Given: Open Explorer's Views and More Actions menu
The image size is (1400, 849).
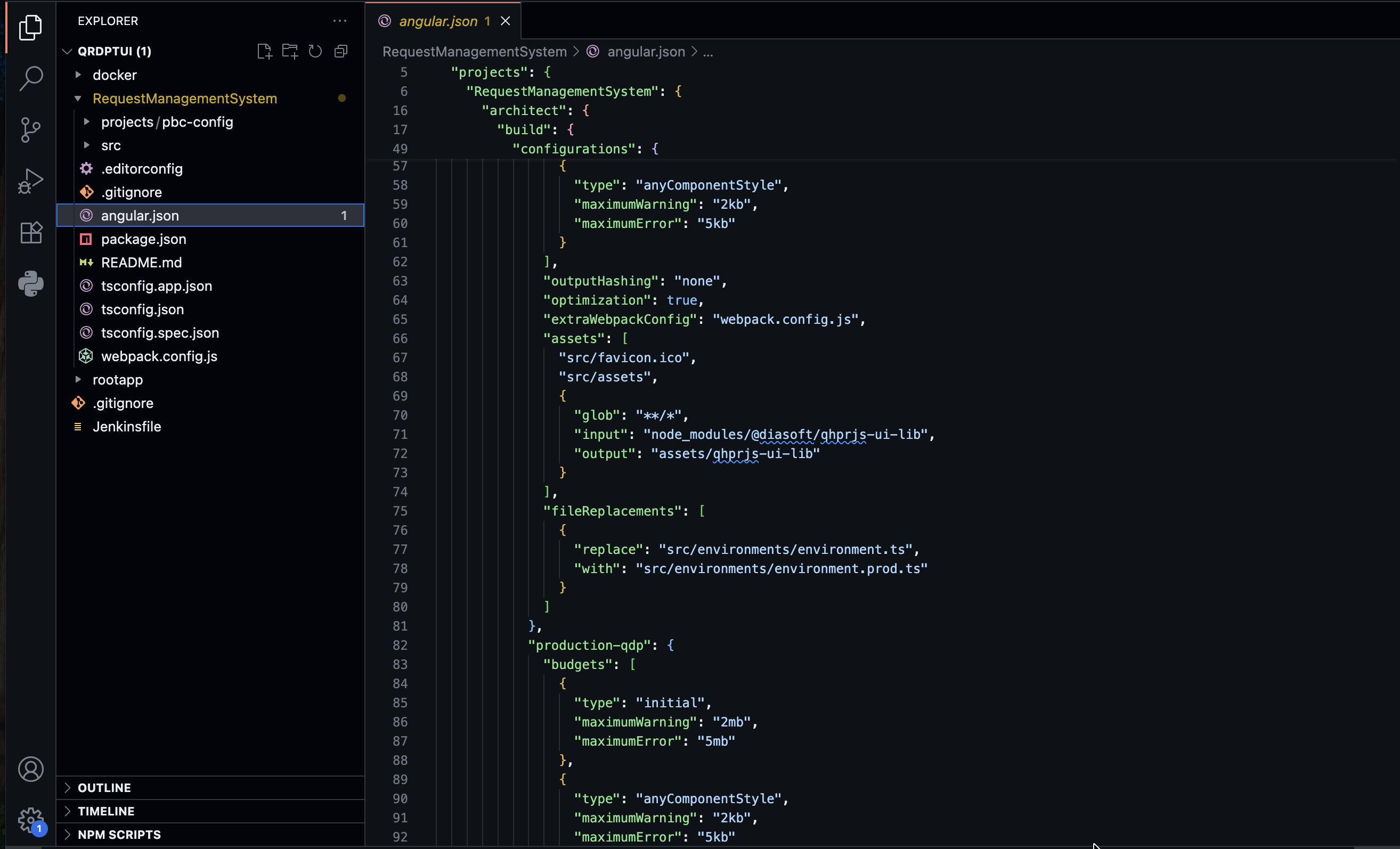Looking at the screenshot, I should (340, 21).
